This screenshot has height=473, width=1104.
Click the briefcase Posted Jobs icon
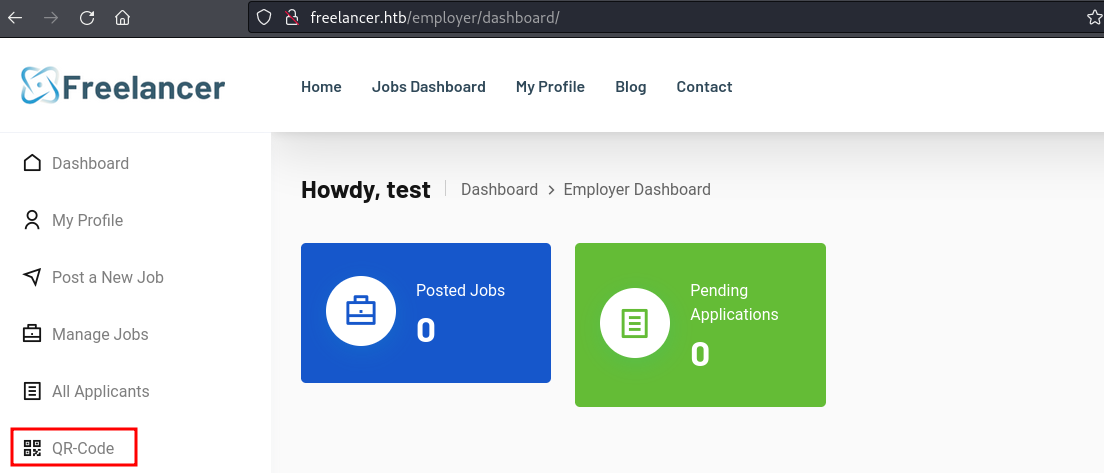(360, 313)
